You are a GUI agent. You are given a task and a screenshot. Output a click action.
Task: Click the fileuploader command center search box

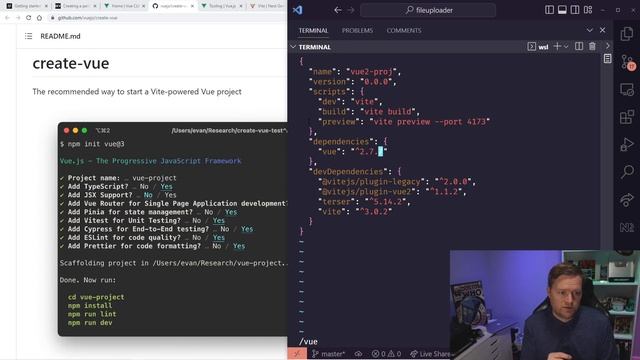coord(428,10)
